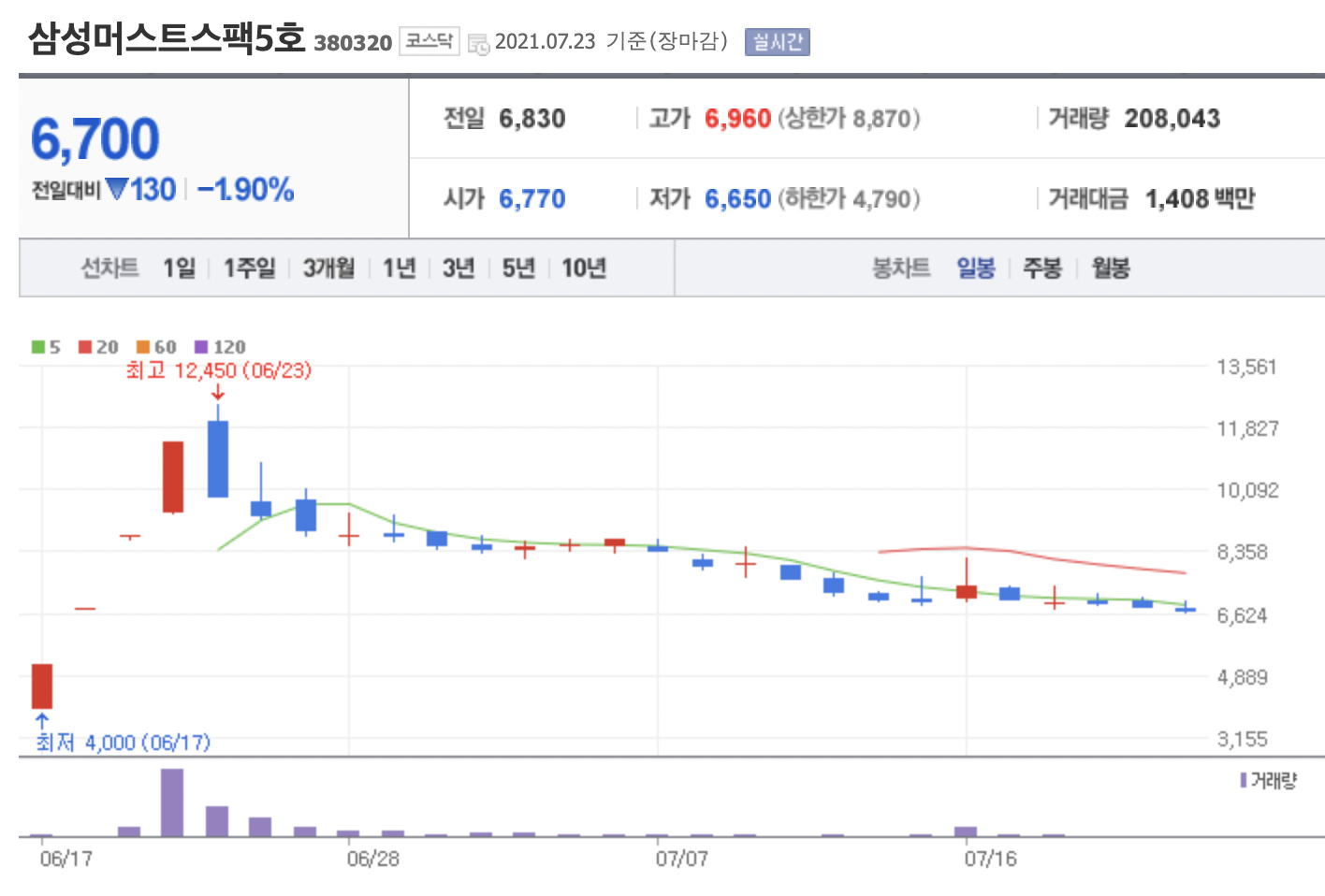Select the 1일 line chart period

tap(180, 268)
